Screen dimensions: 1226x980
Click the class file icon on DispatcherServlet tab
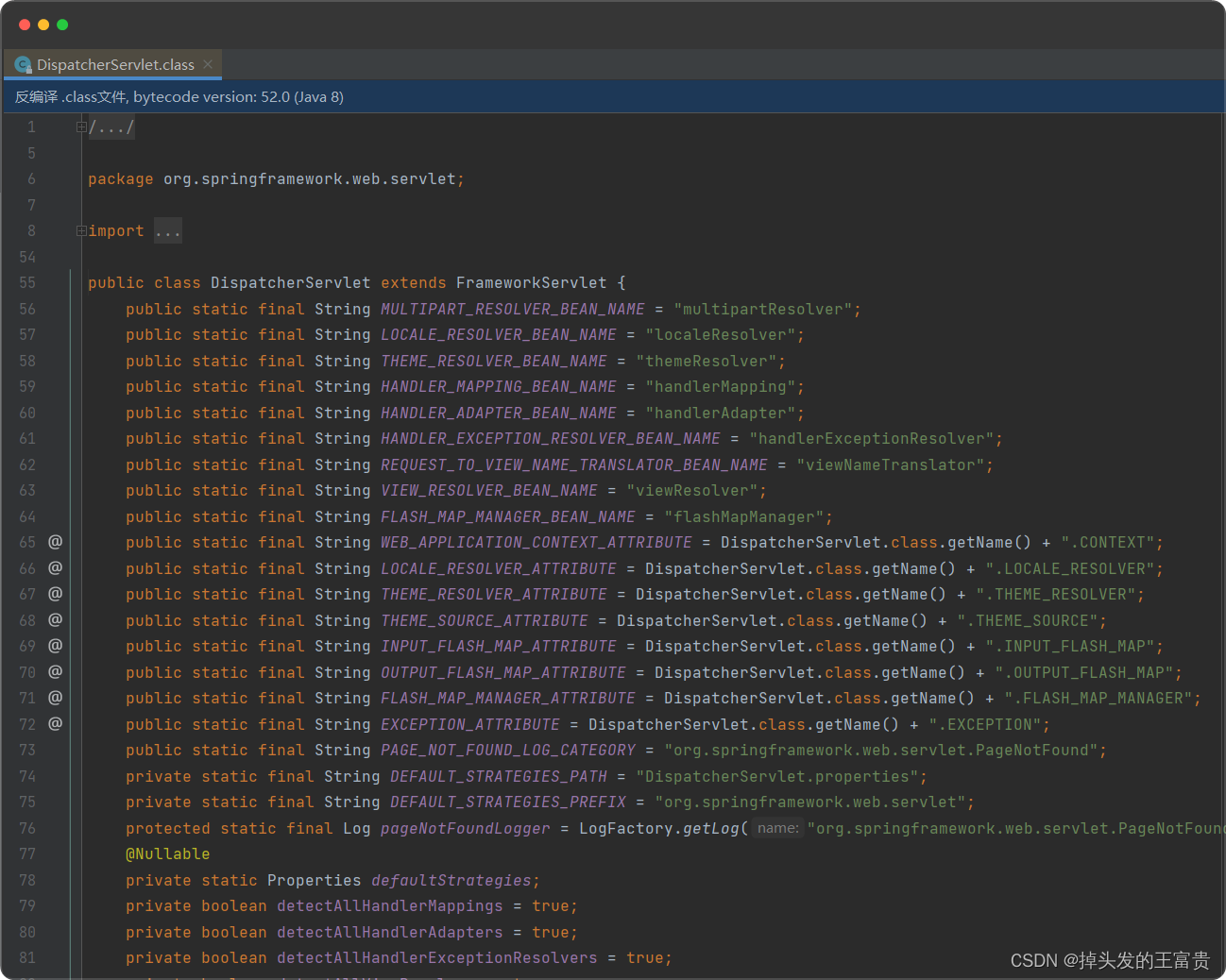23,65
